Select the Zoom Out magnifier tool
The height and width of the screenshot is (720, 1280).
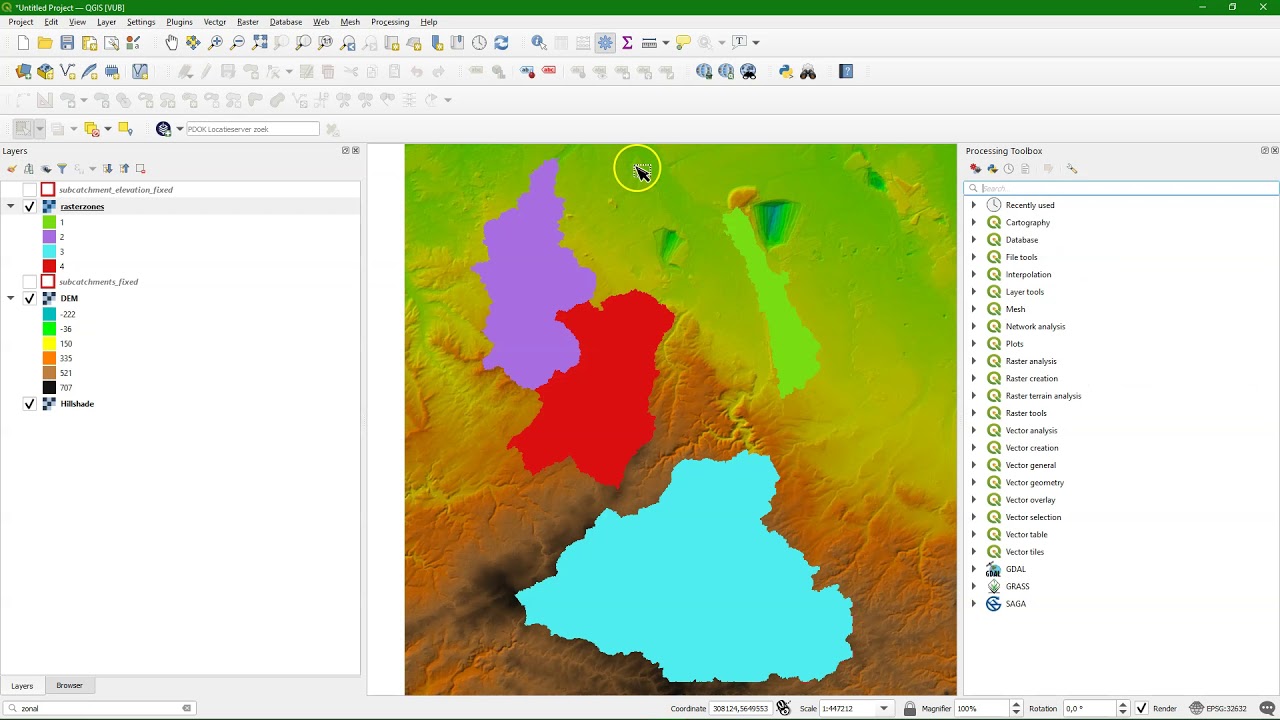click(x=237, y=43)
